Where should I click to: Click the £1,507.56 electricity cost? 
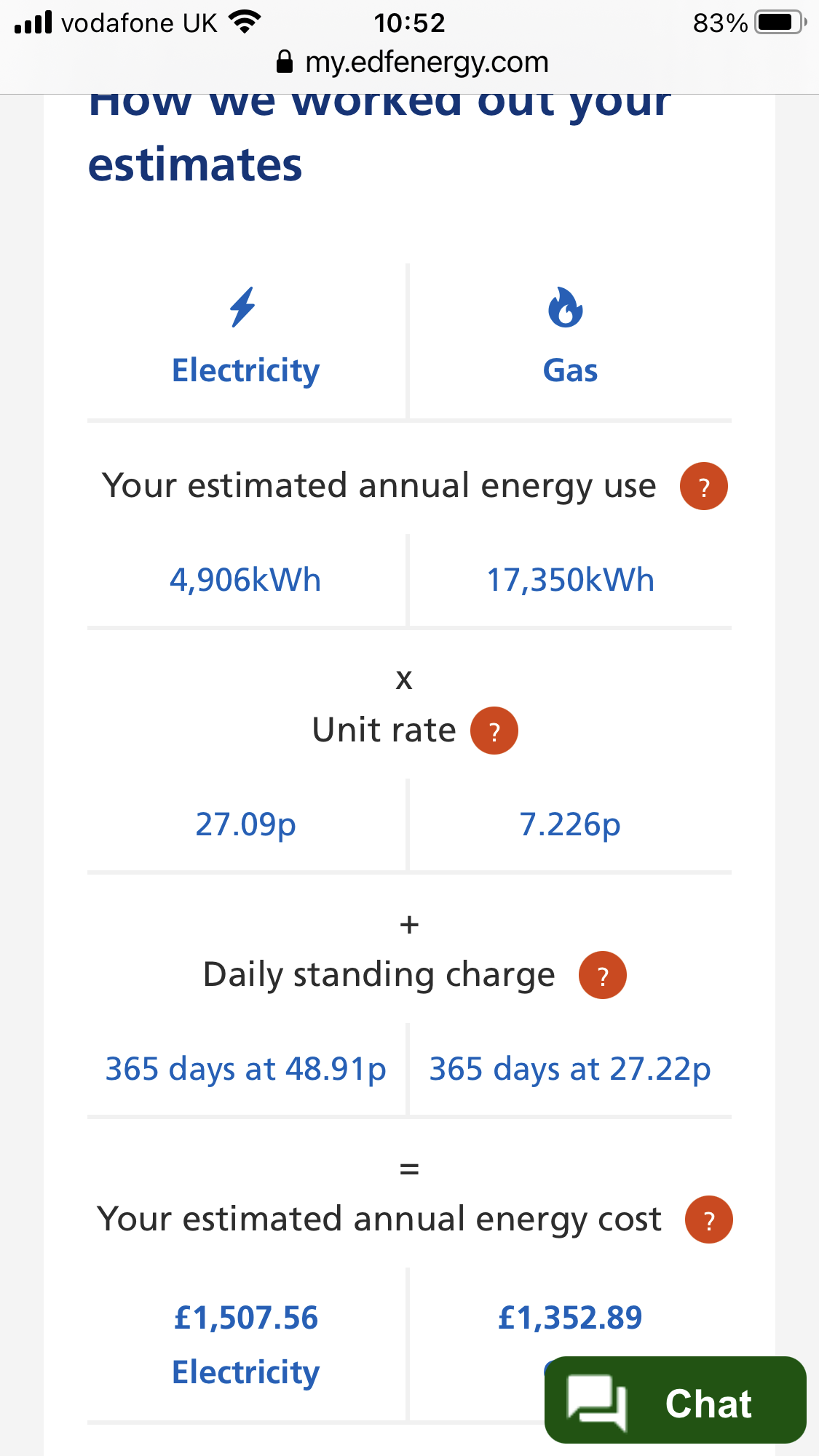[245, 1318]
